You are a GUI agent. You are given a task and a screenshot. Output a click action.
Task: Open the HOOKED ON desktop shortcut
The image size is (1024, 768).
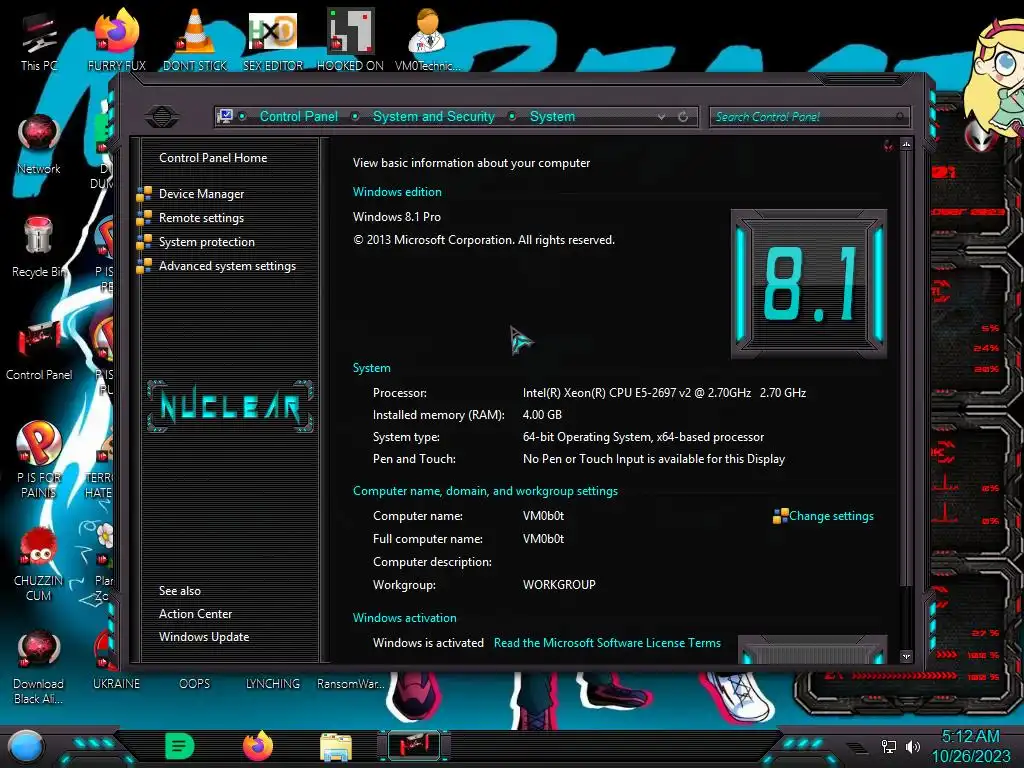[x=350, y=40]
